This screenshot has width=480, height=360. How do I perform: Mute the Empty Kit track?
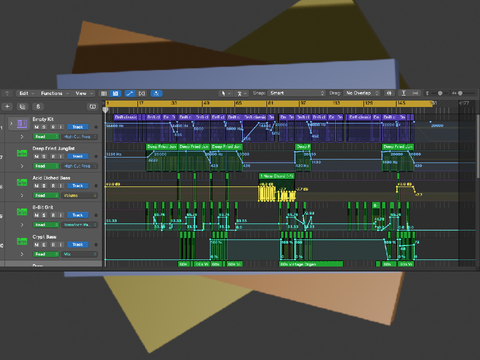[x=36, y=127]
